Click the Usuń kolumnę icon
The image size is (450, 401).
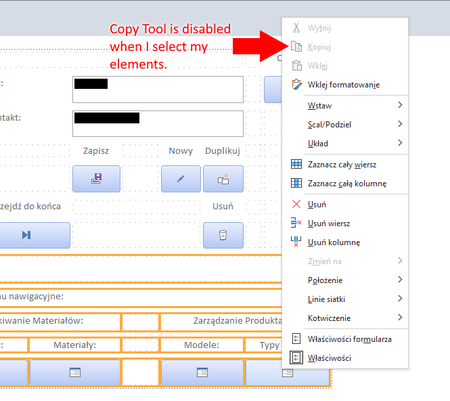[296, 242]
